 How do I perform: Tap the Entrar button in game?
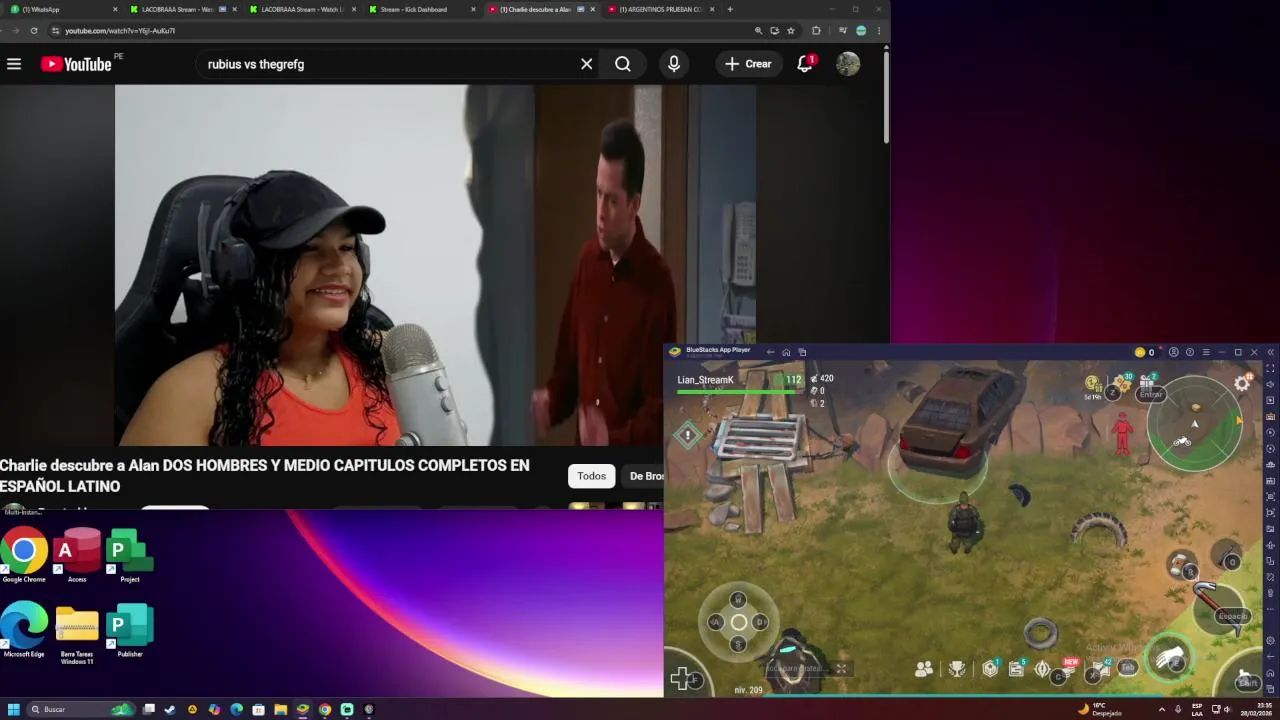click(x=1150, y=394)
